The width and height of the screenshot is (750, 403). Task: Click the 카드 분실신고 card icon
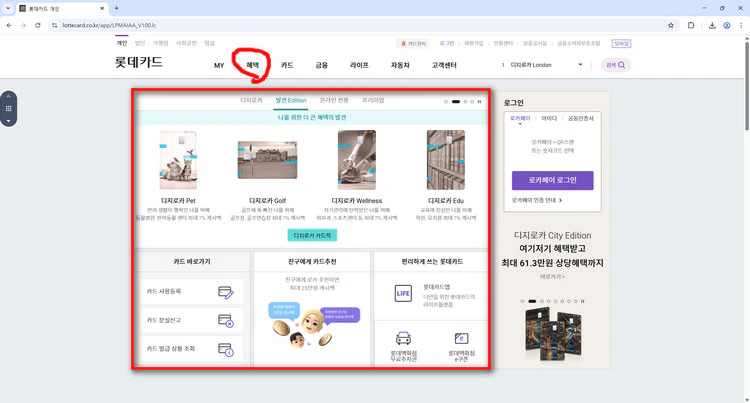point(225,320)
